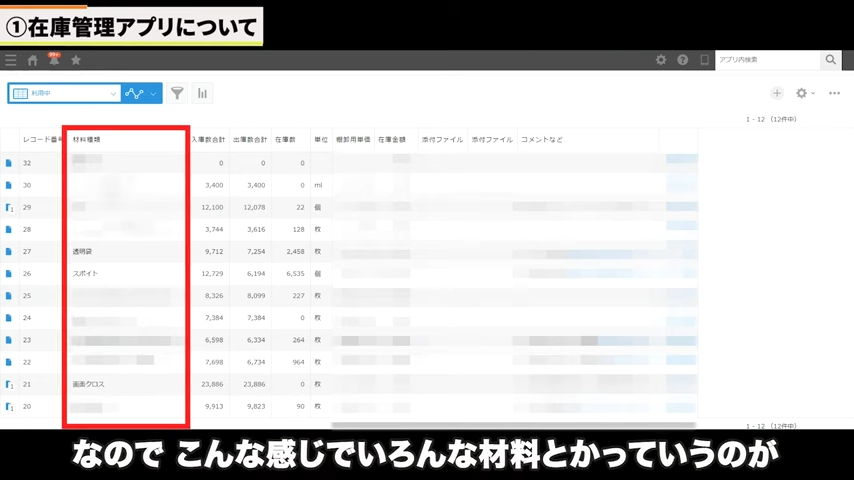This screenshot has width=854, height=480.
Task: Open the bar chart aggregate icon
Action: tap(202, 93)
